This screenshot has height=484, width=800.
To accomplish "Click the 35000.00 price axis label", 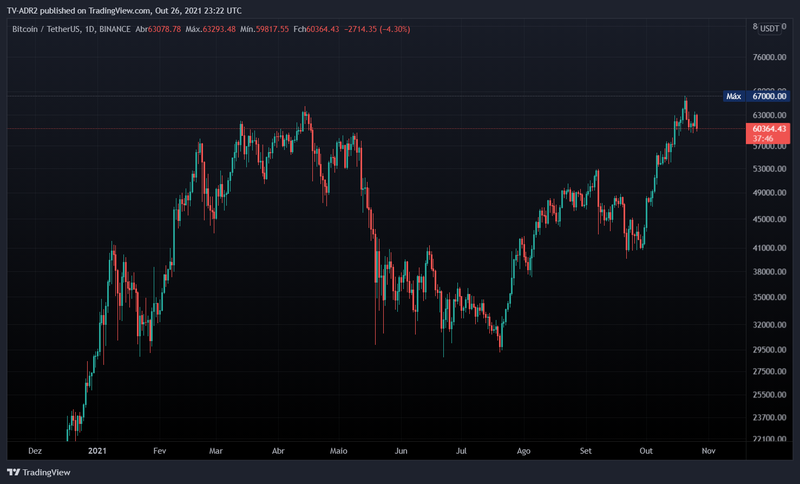I will coord(769,297).
